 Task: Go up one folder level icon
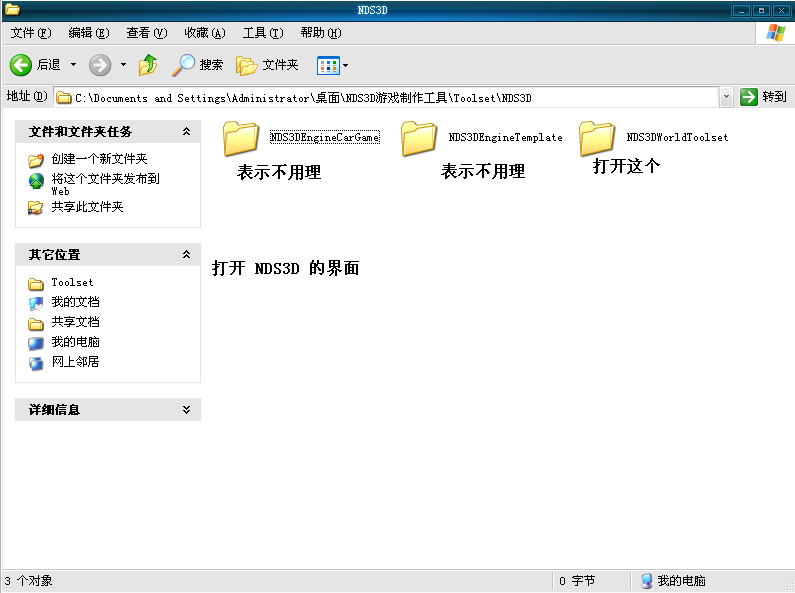pyautogui.click(x=148, y=65)
